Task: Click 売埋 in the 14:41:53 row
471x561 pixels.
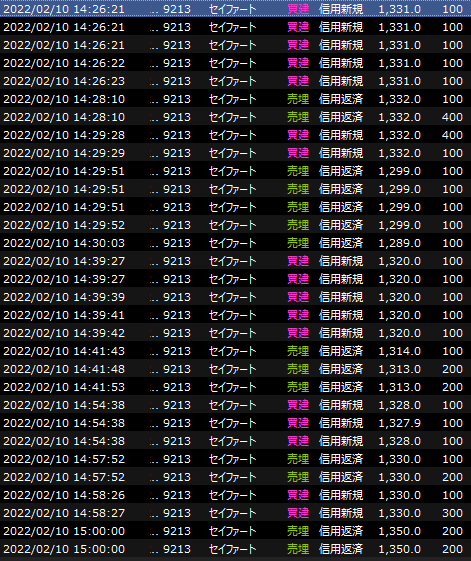Action: [x=298, y=387]
